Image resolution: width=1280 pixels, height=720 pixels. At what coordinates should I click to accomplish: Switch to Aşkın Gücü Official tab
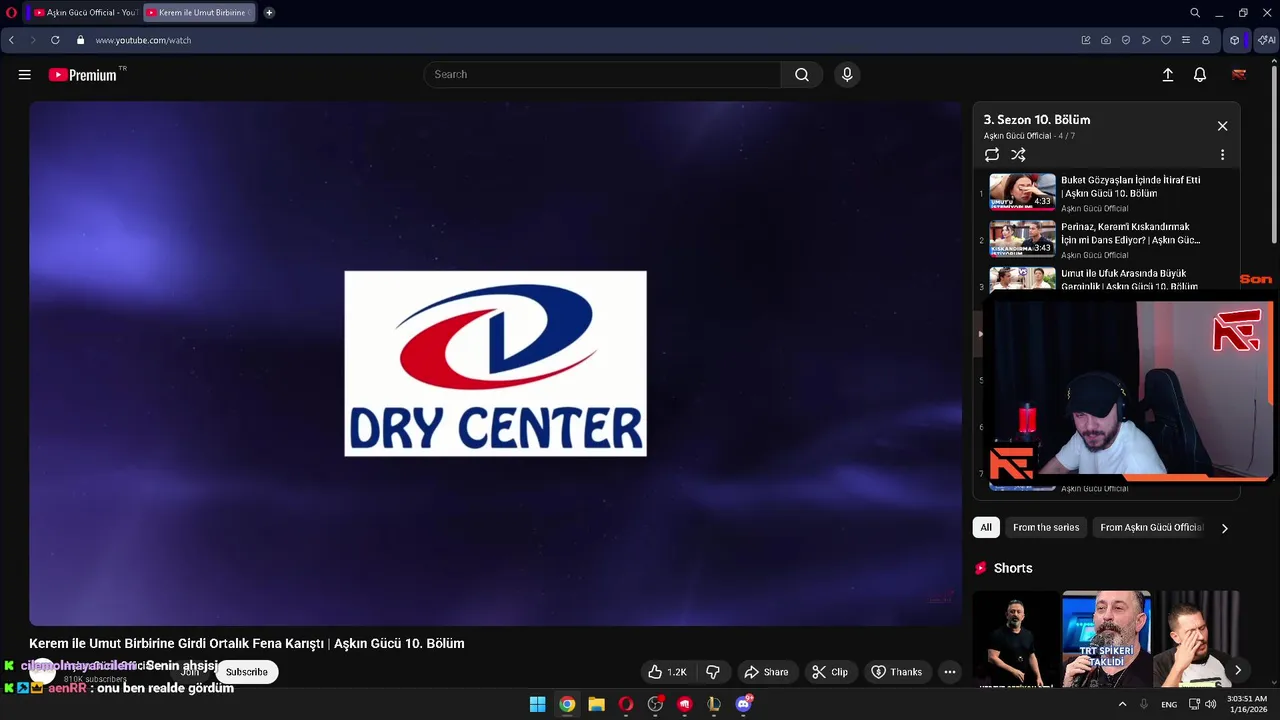pyautogui.click(x=84, y=12)
